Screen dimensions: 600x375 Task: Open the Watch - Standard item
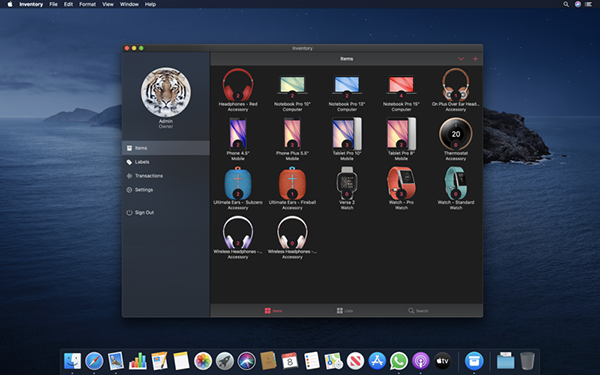(455, 188)
